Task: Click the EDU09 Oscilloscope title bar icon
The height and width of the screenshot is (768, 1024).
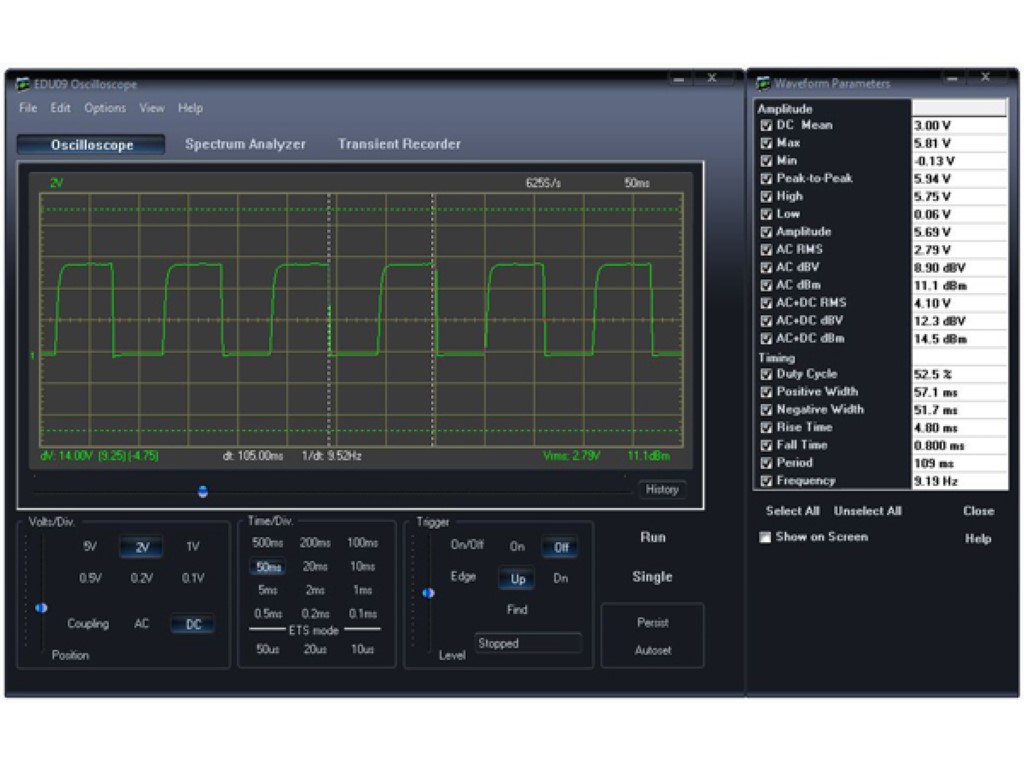Action: (x=23, y=84)
